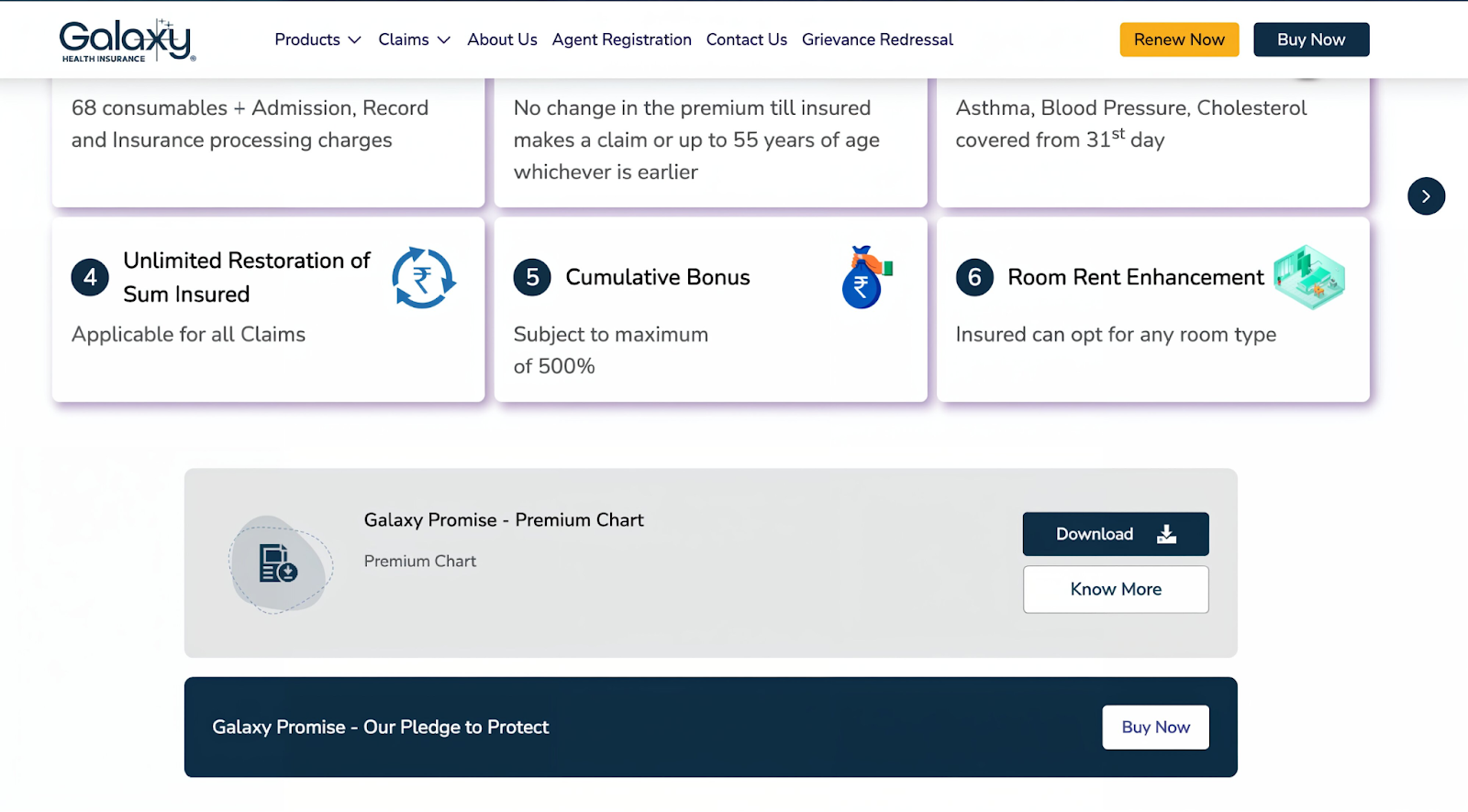Click the Galaxy Promise - Premium Chart title

point(504,520)
